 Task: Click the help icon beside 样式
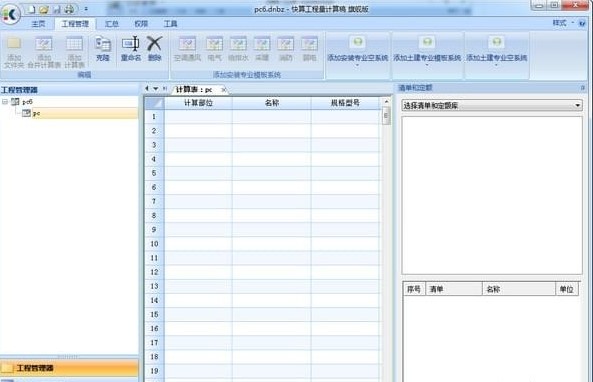(x=582, y=23)
